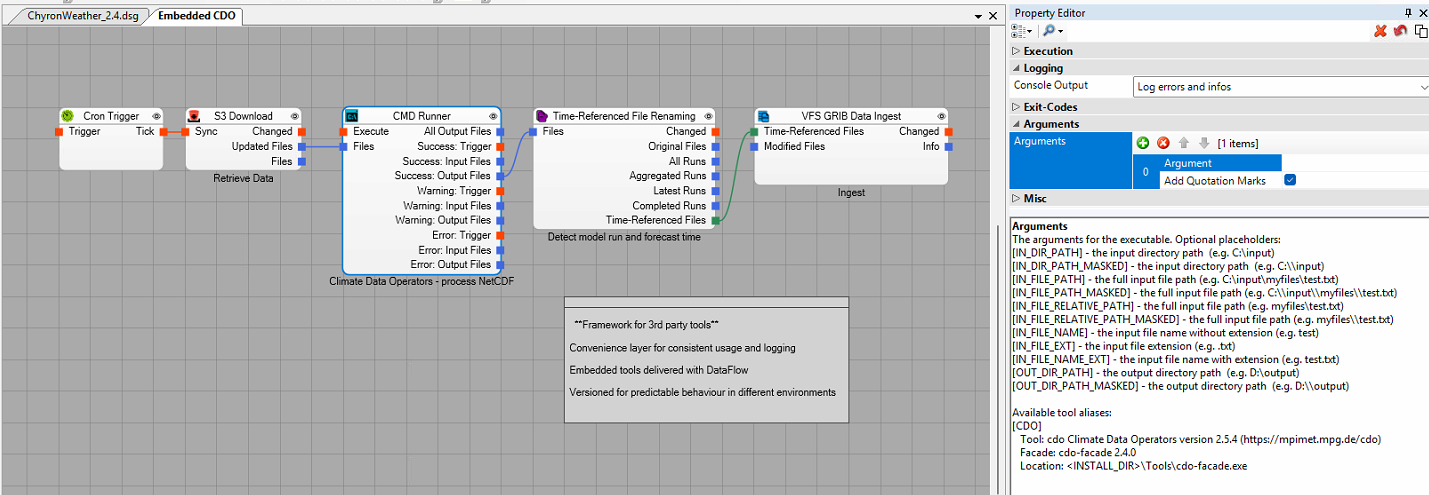Screen dimensions: 1429x495
Task: Click the red undo arrow in Property Editor
Action: [x=1401, y=32]
